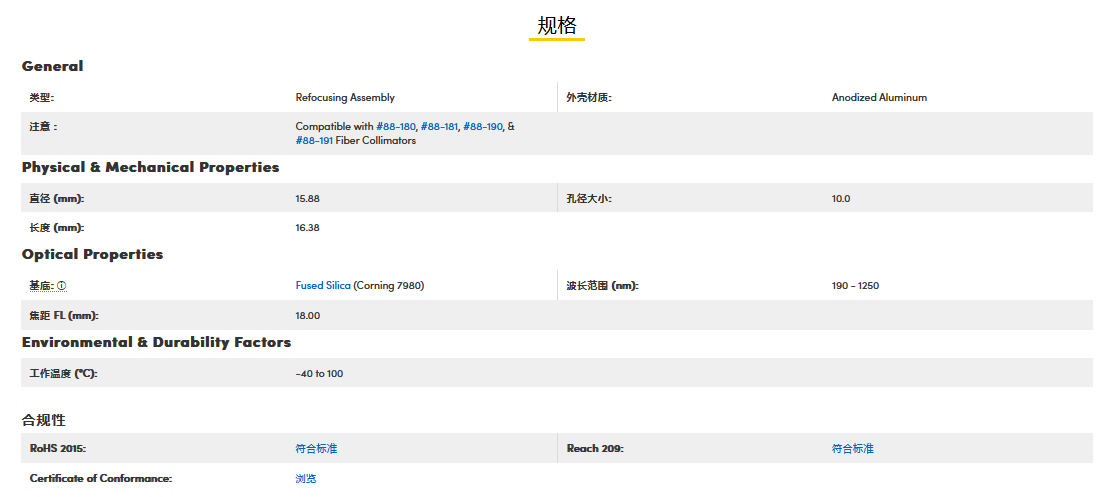1098x497 pixels.
Task: Click the 合规性 section heading
Action: 44,420
